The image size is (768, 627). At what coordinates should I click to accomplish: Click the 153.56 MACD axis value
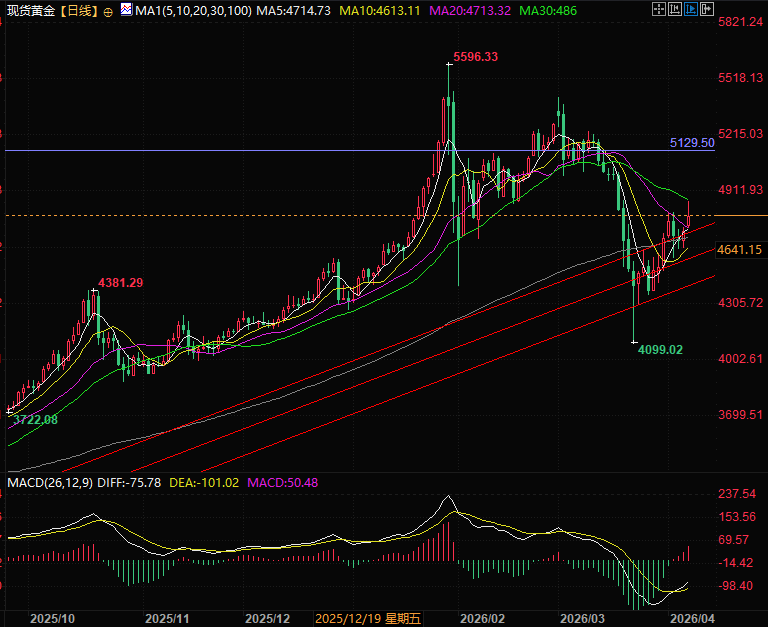point(737,517)
